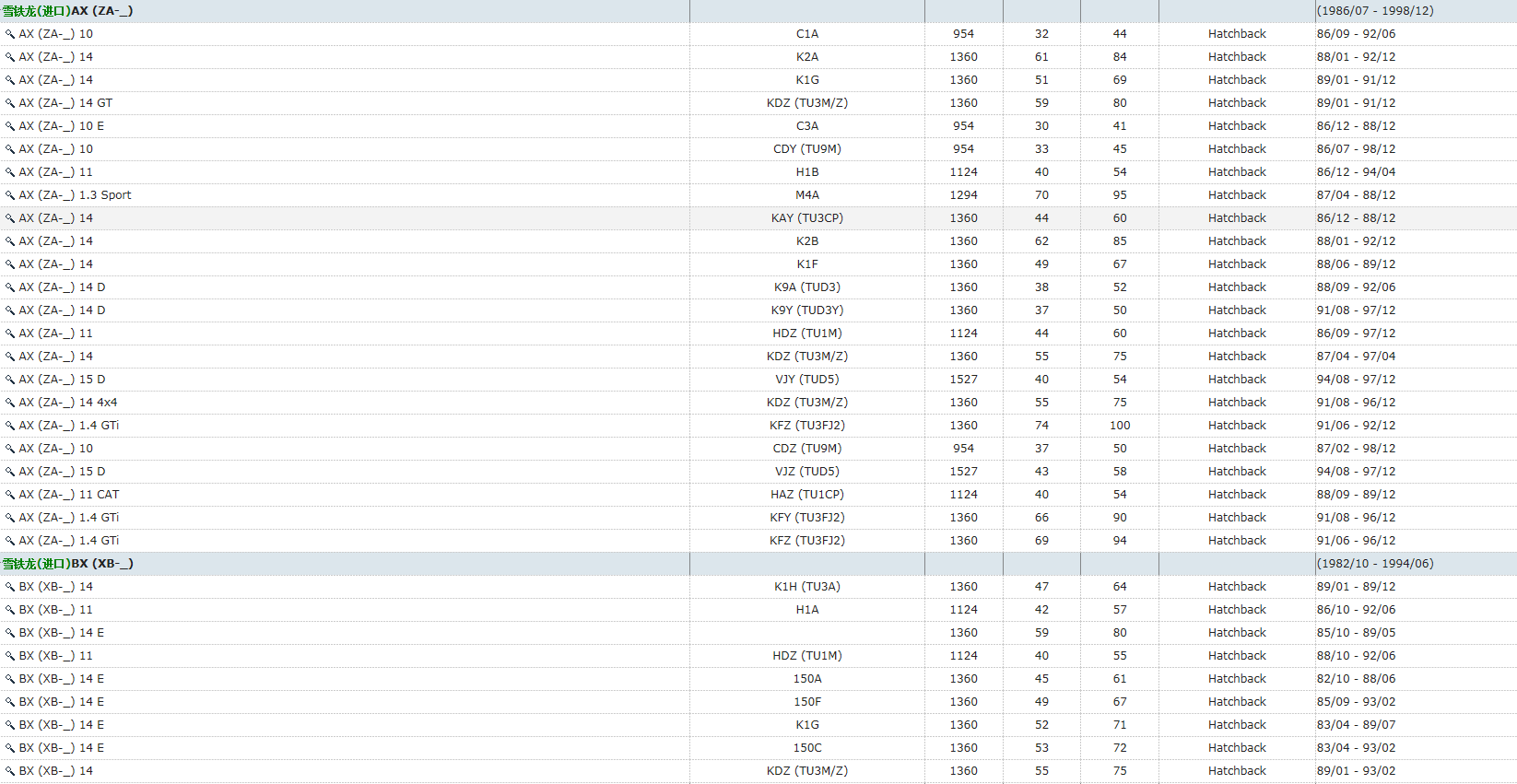Click magnifier icon next to AX 1.3 Sport

[10, 195]
